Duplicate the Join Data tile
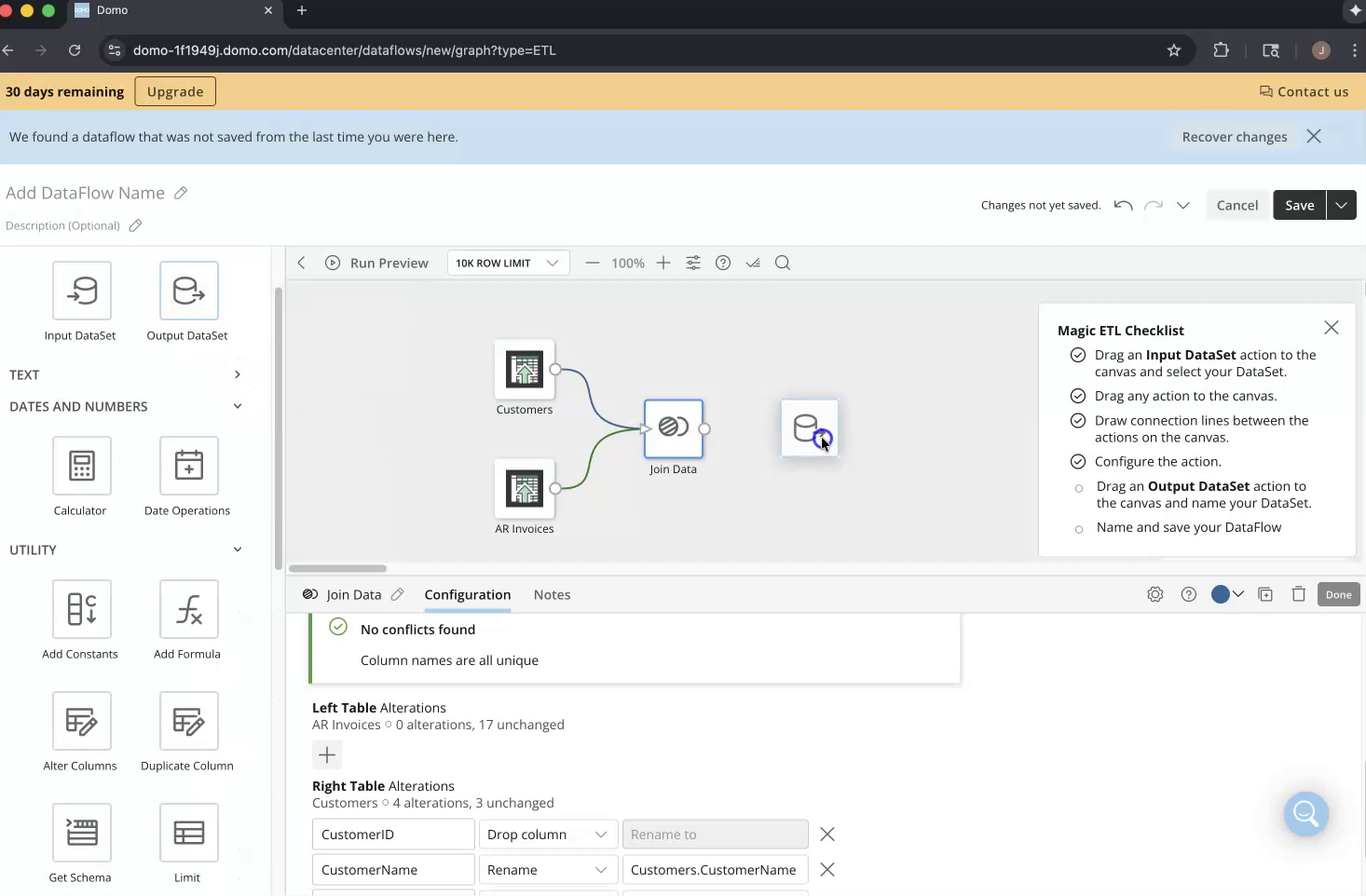 1265,594
